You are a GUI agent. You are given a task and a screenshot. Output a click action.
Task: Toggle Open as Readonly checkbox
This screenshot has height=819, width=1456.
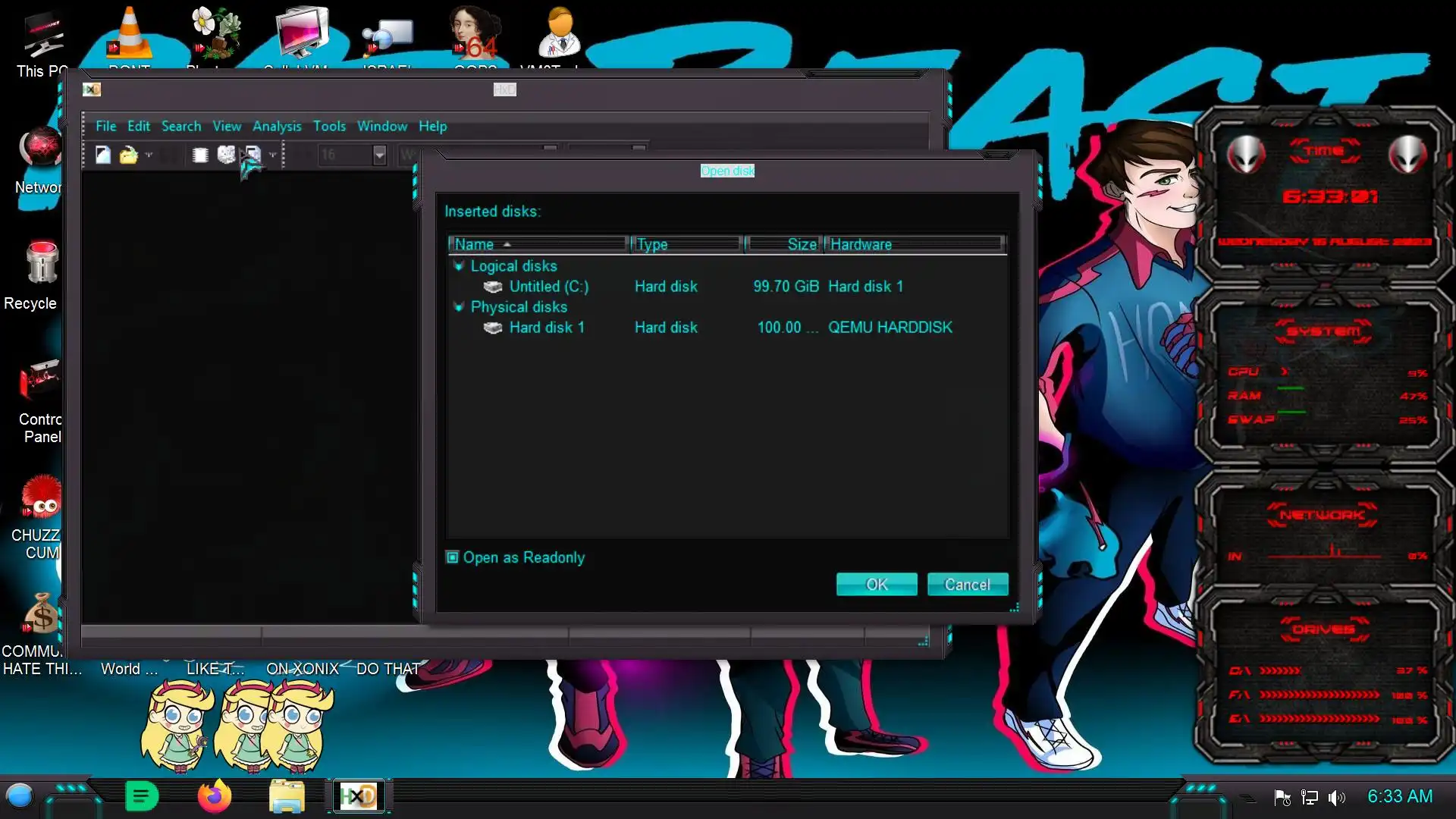(453, 557)
